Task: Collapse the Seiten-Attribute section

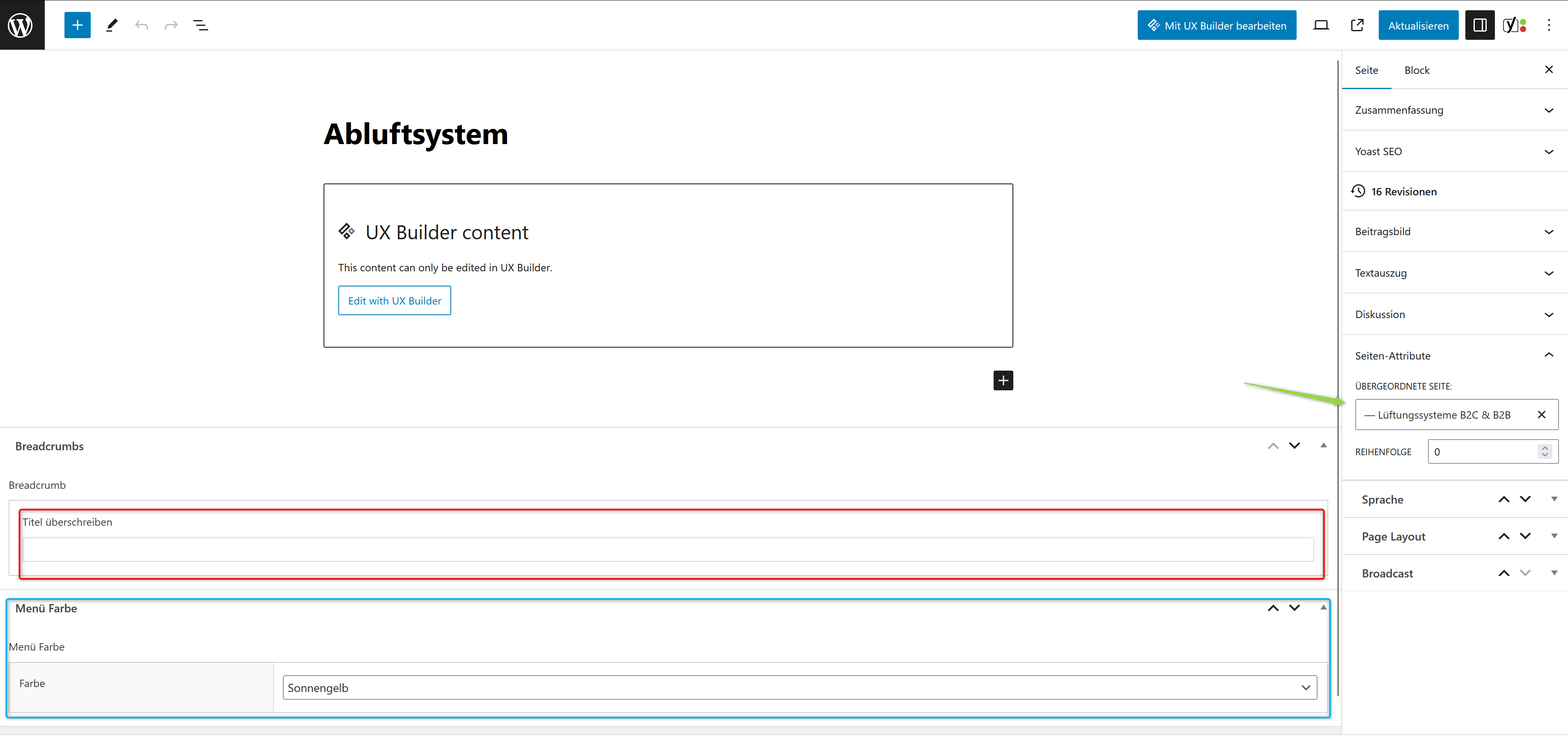Action: (1455, 356)
